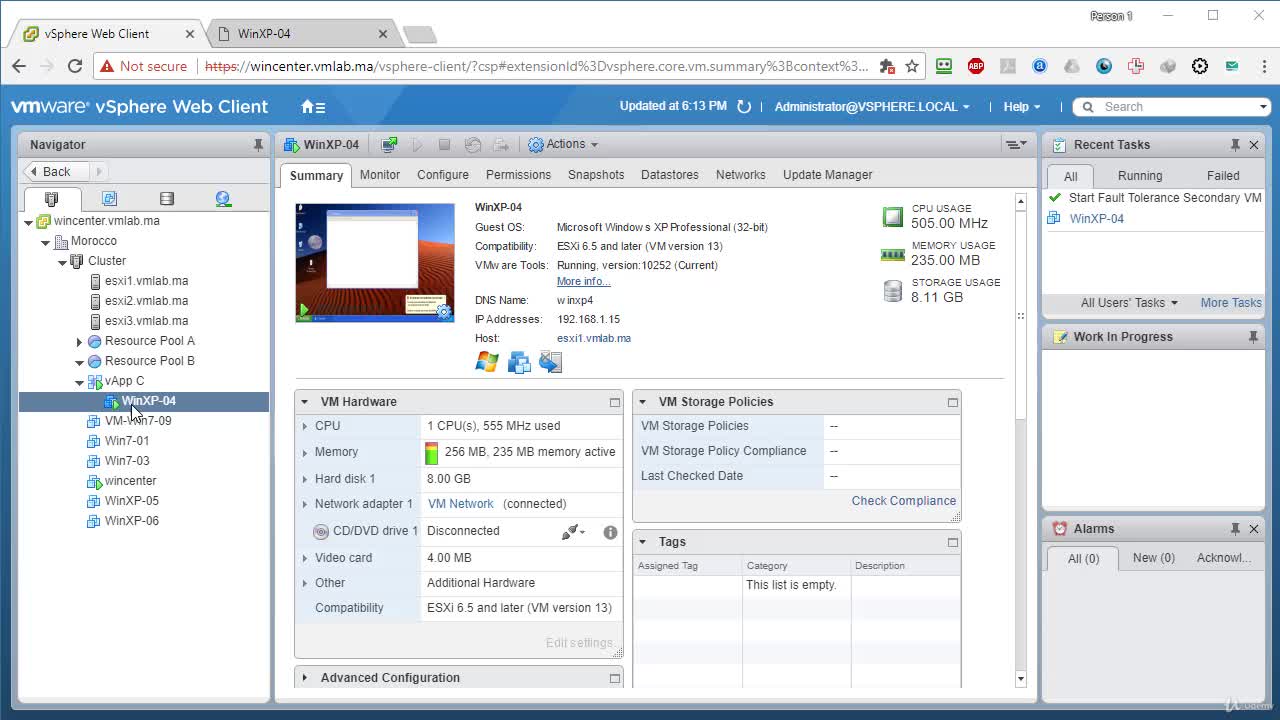The width and height of the screenshot is (1280, 720).
Task: Expand the Network adapter 1 row
Action: tap(305, 504)
